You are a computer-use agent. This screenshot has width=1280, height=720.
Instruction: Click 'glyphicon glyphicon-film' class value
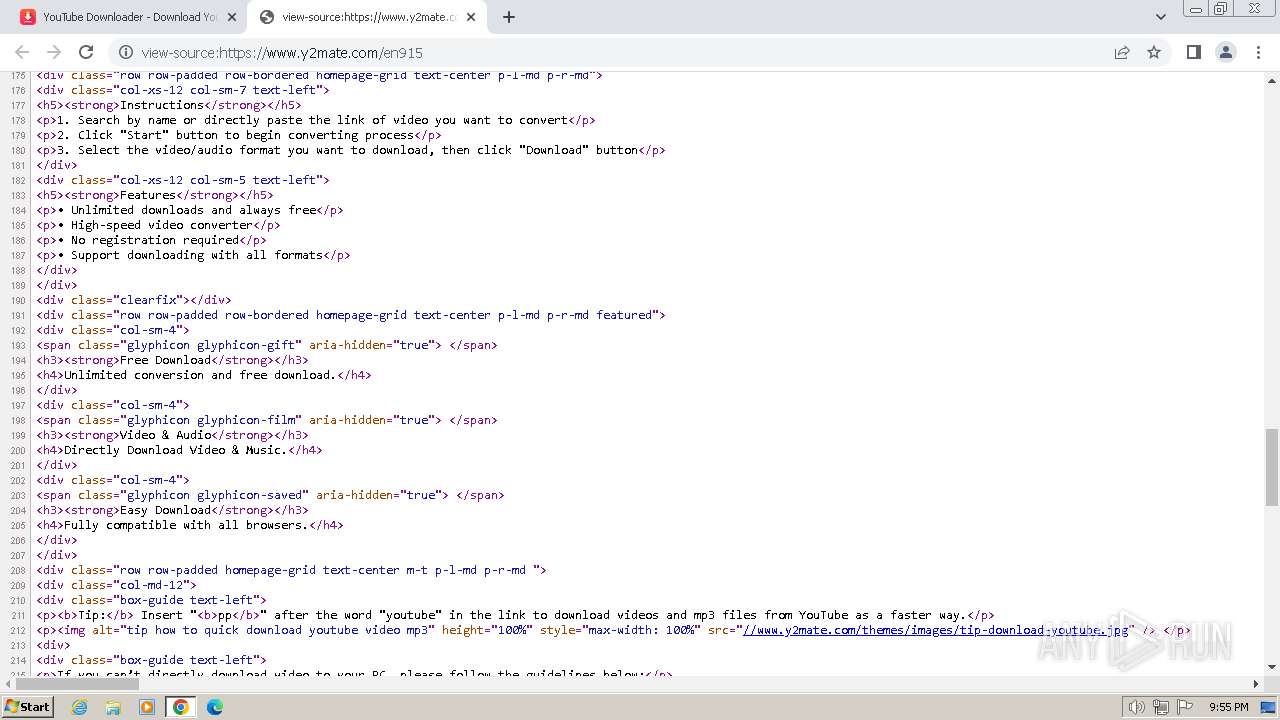coord(211,420)
